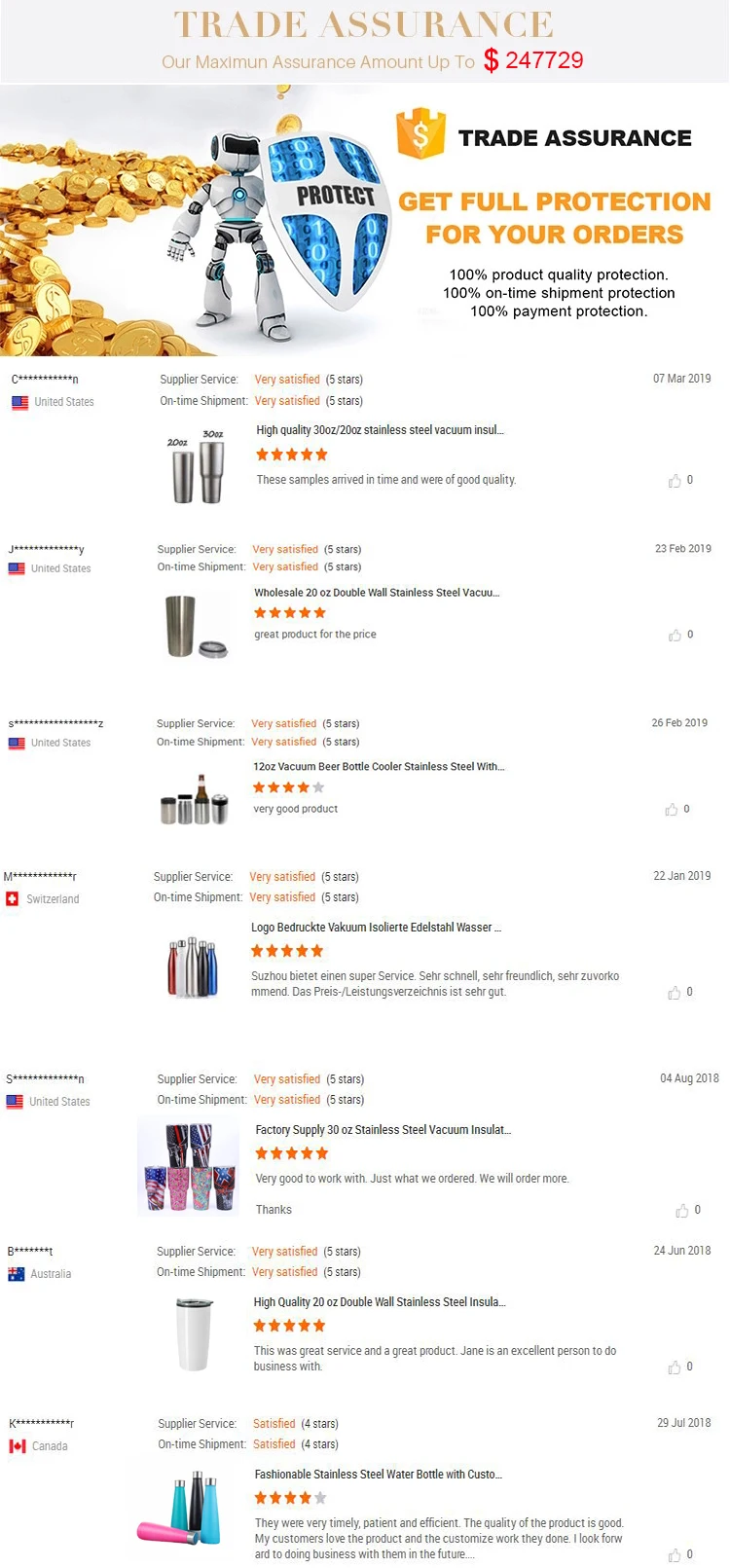Like the Australia reviewer's 24 Jun 2018 review

[x=674, y=1367]
